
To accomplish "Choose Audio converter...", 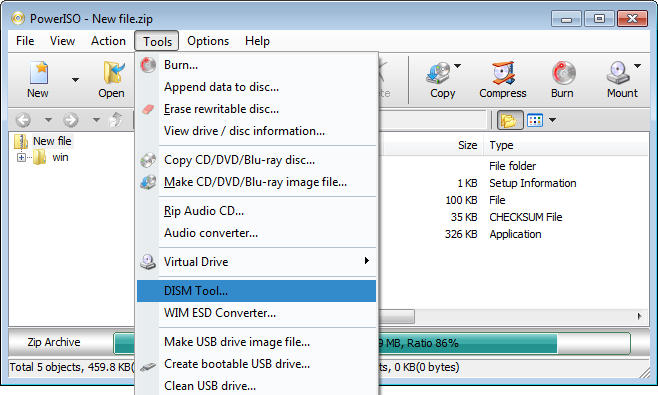I will pos(256,233).
